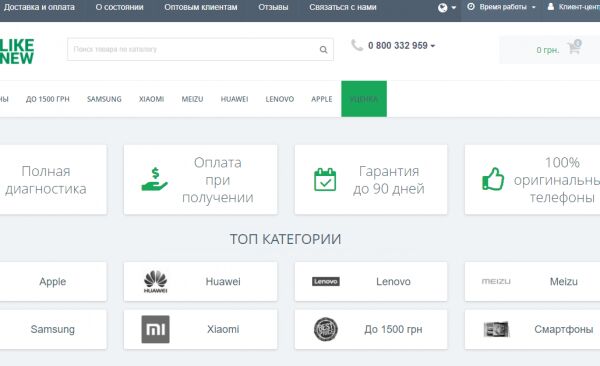Viewport: 600px width, 366px height.
Task: Click the Гарантия до 90 дней text
Action: (x=389, y=180)
